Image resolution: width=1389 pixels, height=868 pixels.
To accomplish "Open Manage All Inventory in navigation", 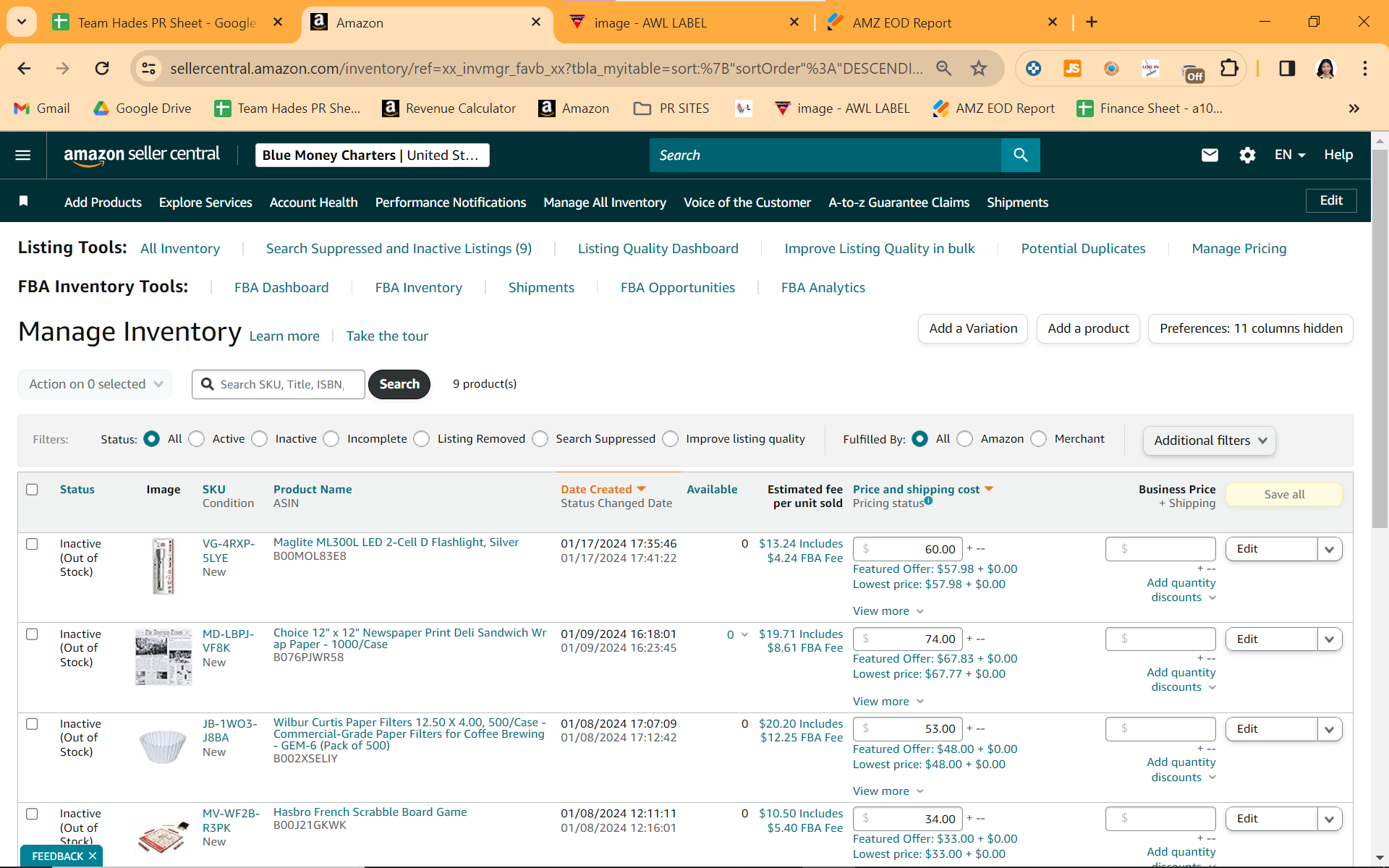I will [x=605, y=203].
